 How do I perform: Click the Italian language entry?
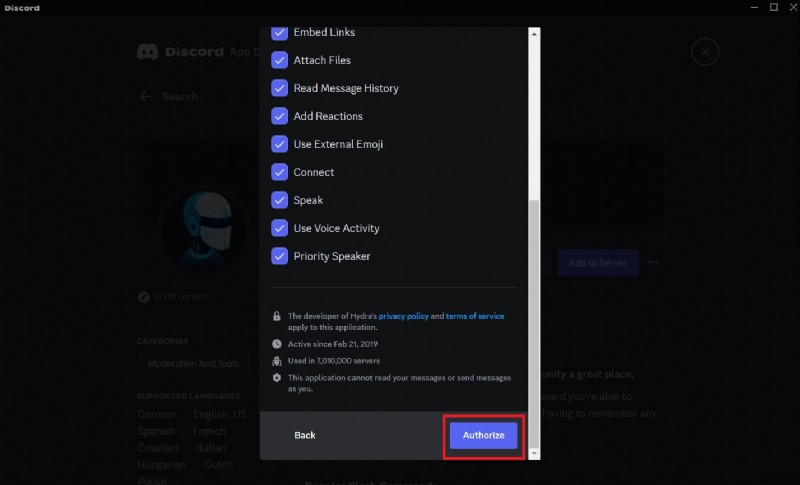click(211, 448)
